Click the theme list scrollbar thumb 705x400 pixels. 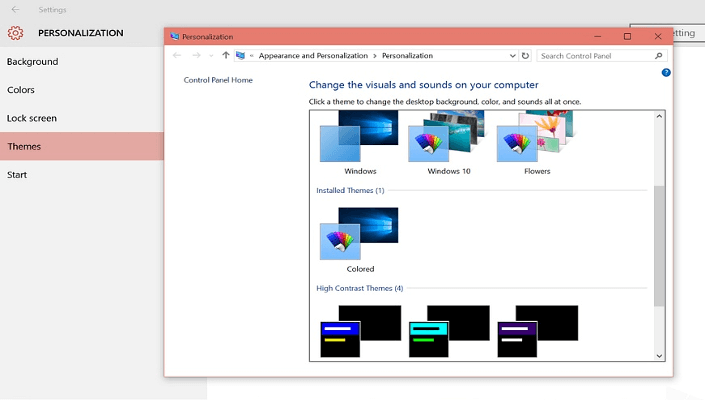coord(659,246)
